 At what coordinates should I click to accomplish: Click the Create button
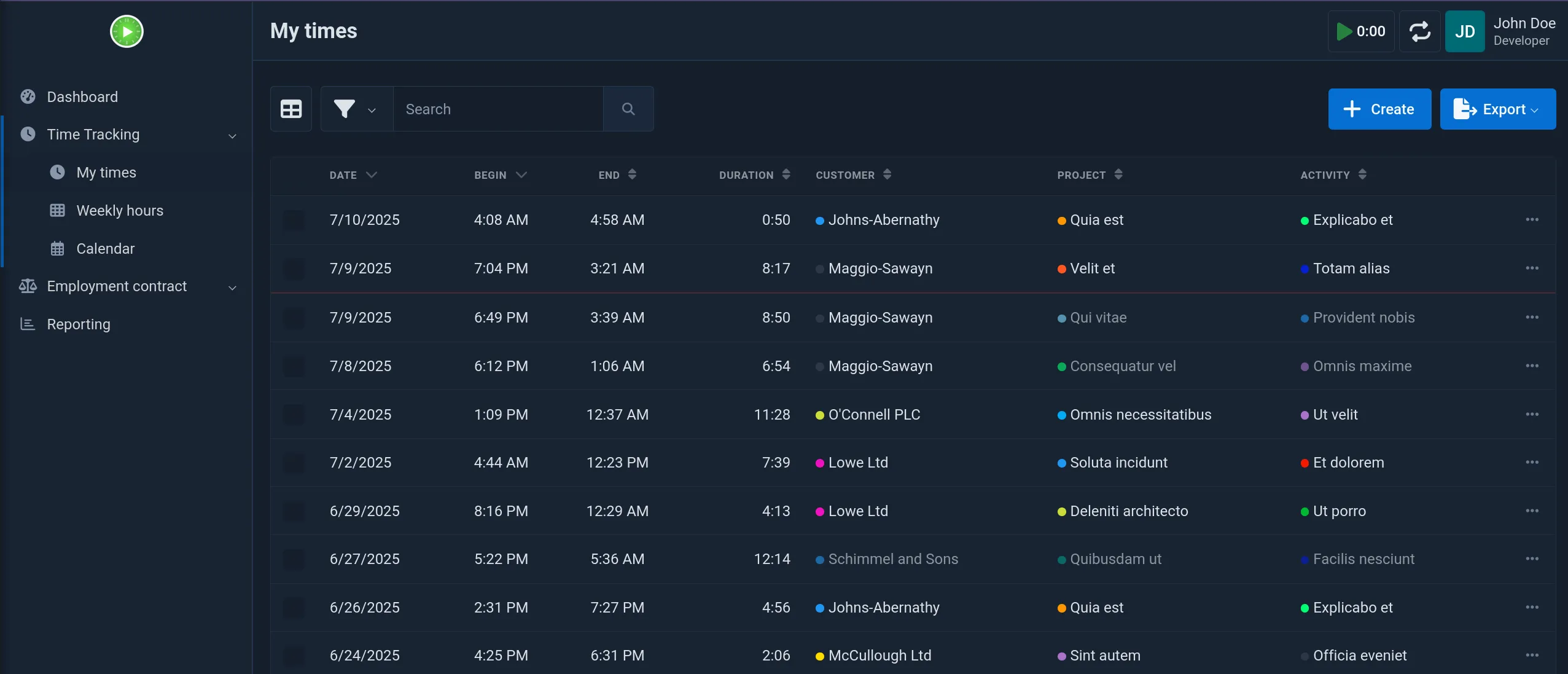[1378, 109]
